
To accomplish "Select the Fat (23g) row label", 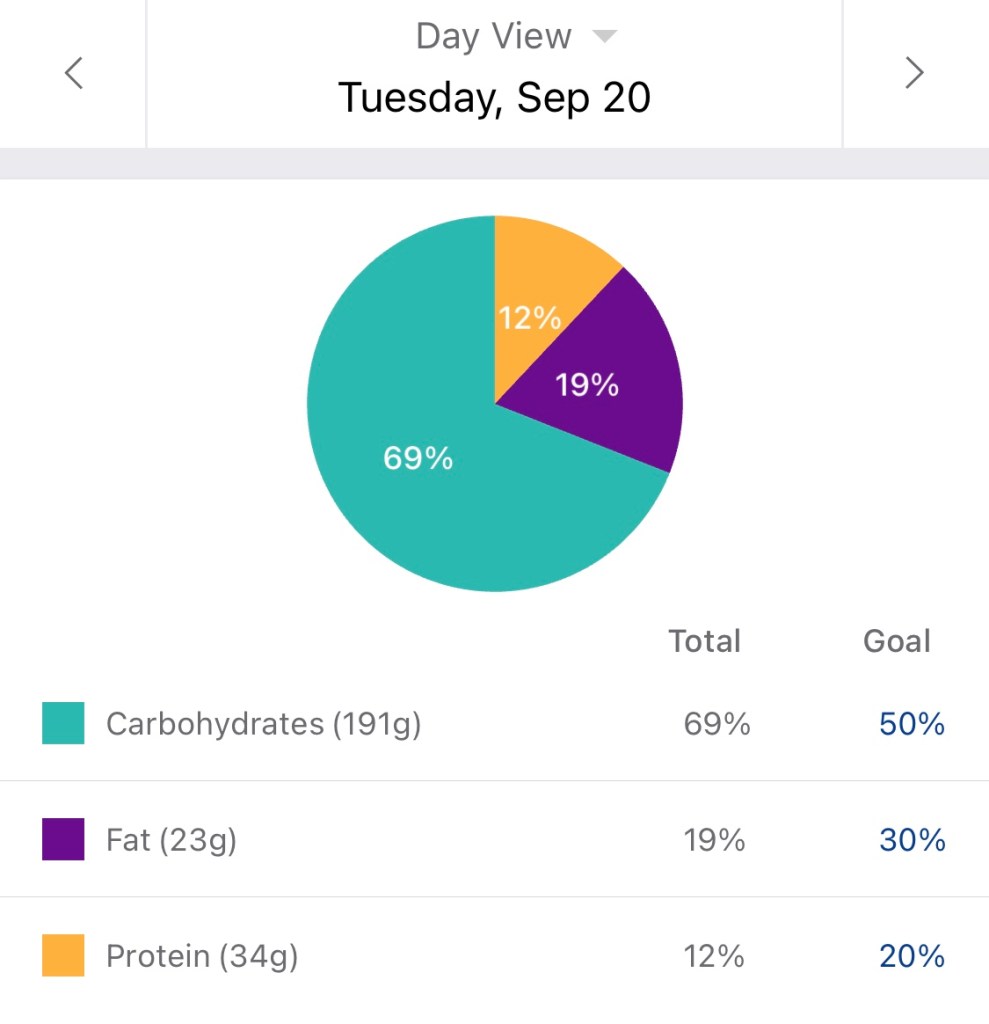I will pos(171,840).
